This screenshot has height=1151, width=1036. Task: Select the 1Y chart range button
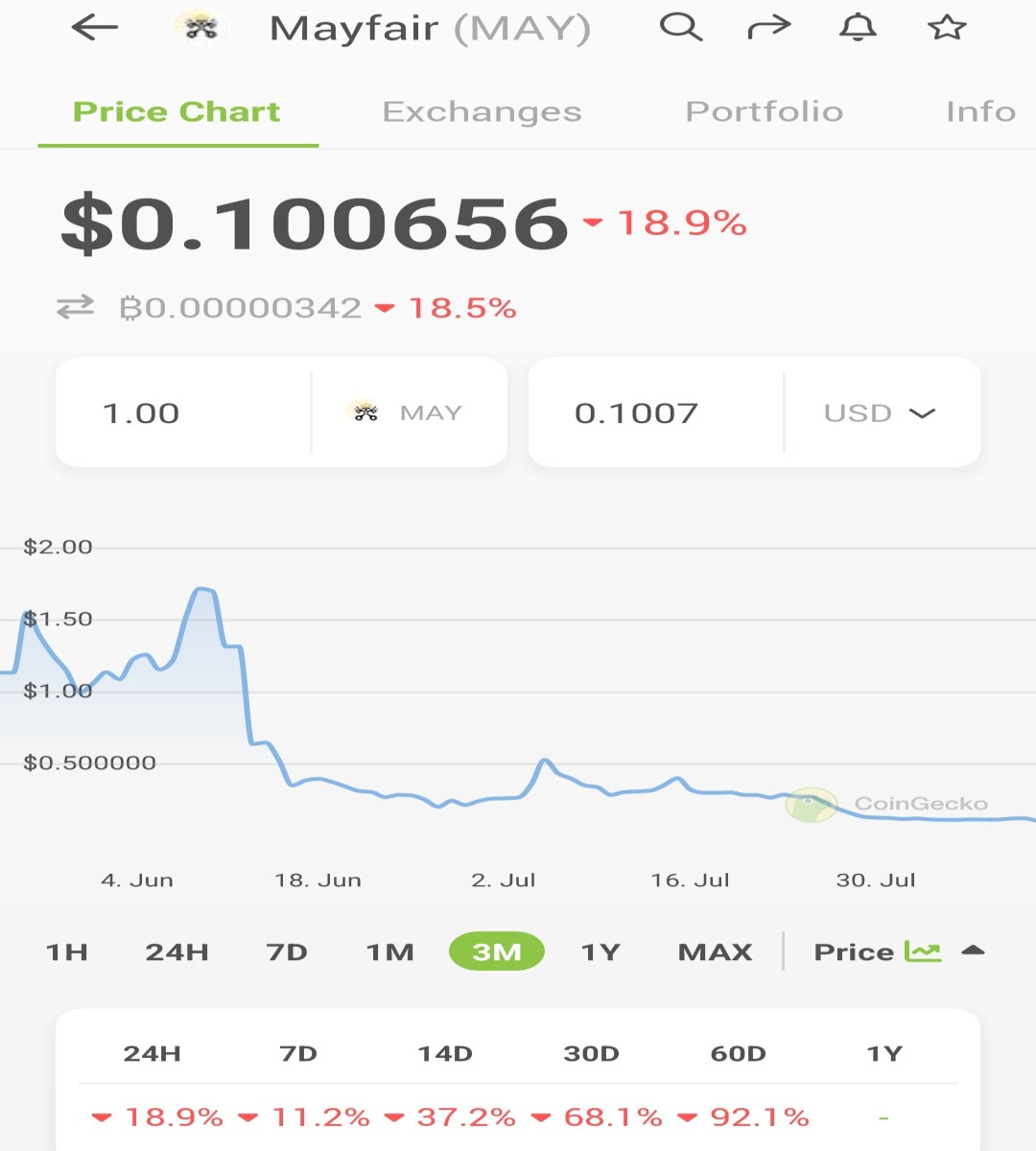600,951
